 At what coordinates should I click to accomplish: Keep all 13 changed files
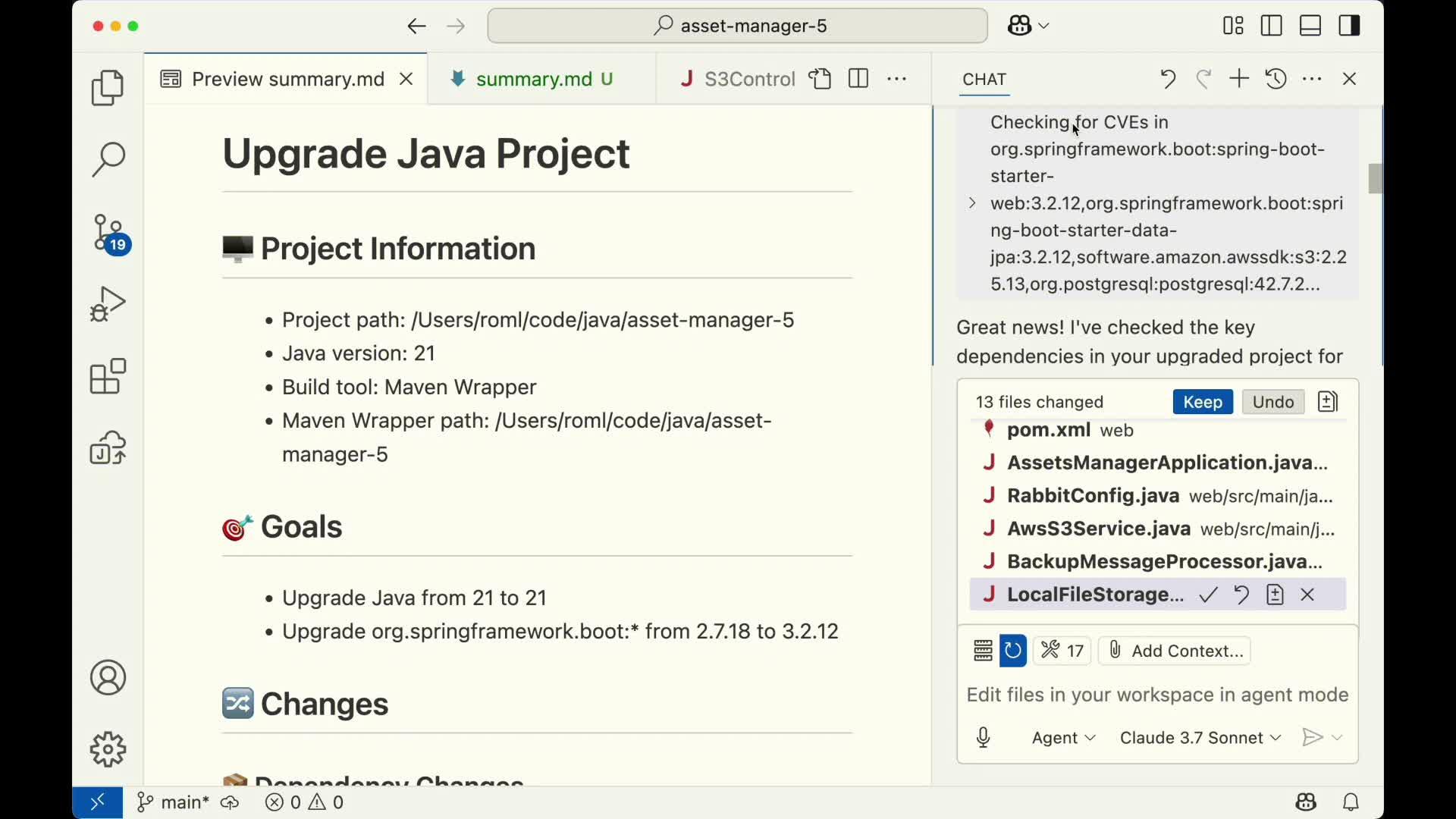pyautogui.click(x=1202, y=402)
